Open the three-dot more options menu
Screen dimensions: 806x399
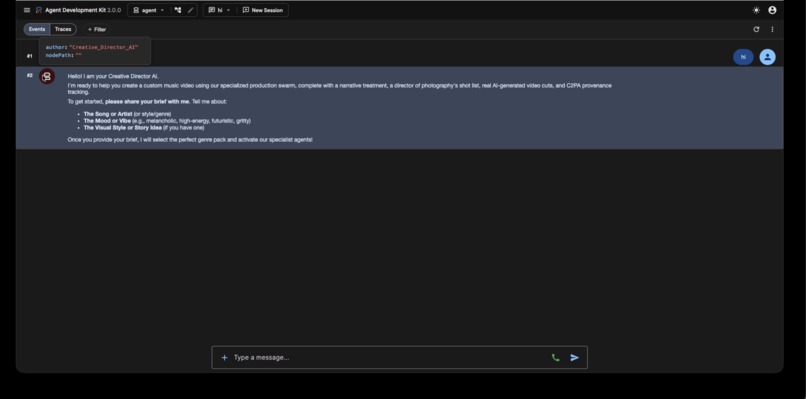pyautogui.click(x=772, y=29)
